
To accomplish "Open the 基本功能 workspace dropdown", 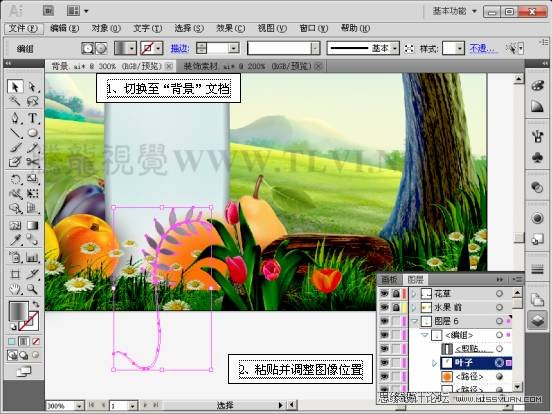I will [x=454, y=11].
